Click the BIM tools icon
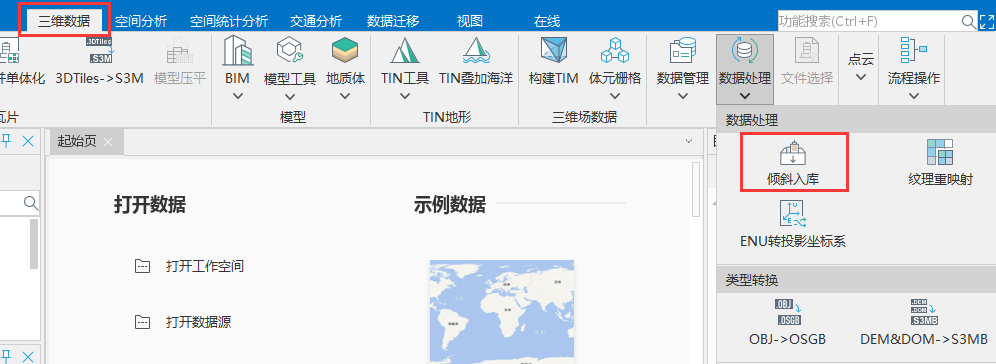This screenshot has height=364, width=996. click(x=238, y=51)
